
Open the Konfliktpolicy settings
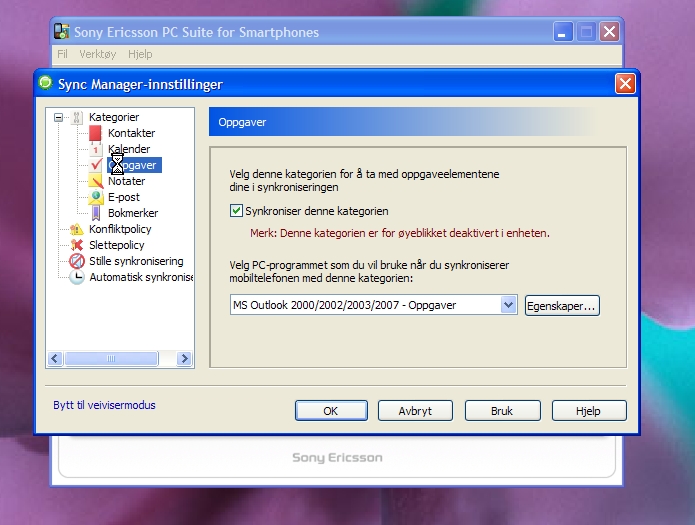click(x=120, y=229)
